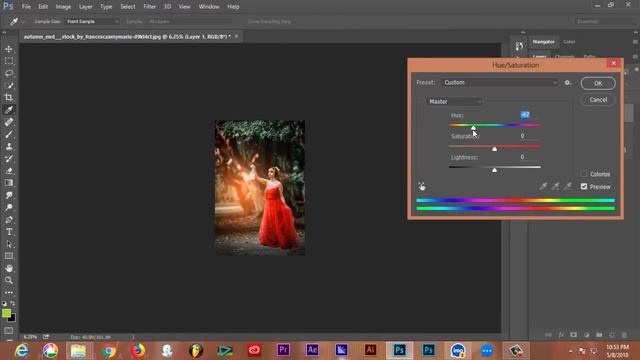640x360 pixels.
Task: Select the Rectangle shape tool
Action: tap(9, 256)
